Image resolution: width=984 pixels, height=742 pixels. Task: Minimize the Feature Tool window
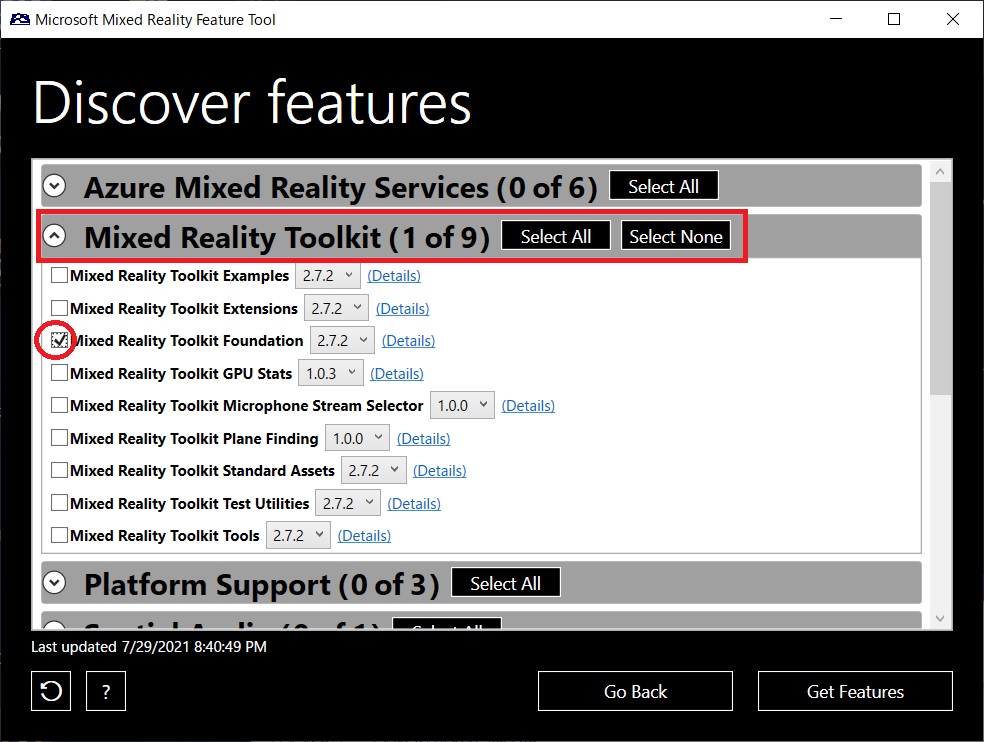point(836,19)
